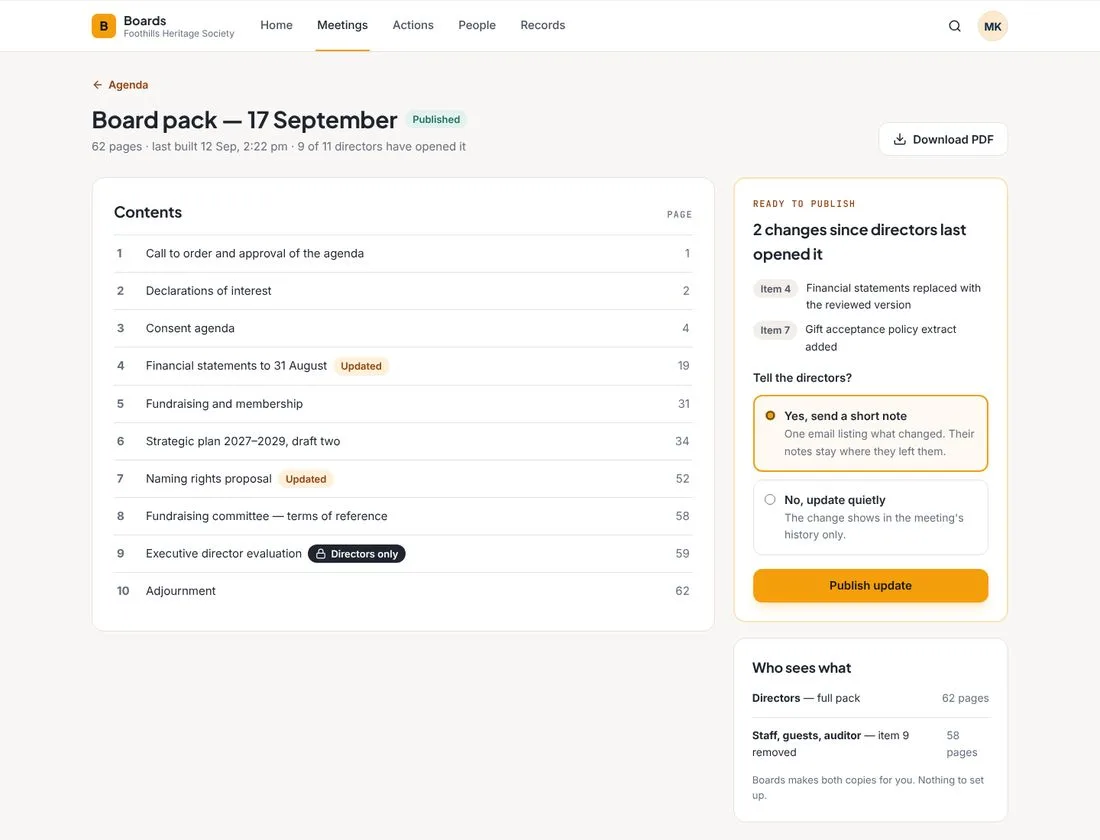Click the "Contents" heading

(148, 213)
